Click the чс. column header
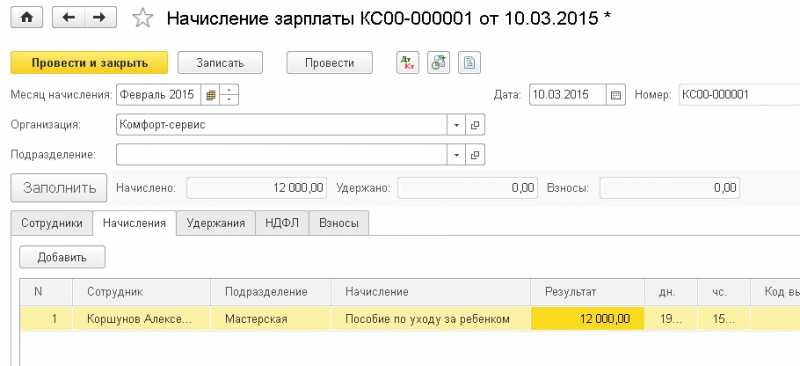 (723, 292)
